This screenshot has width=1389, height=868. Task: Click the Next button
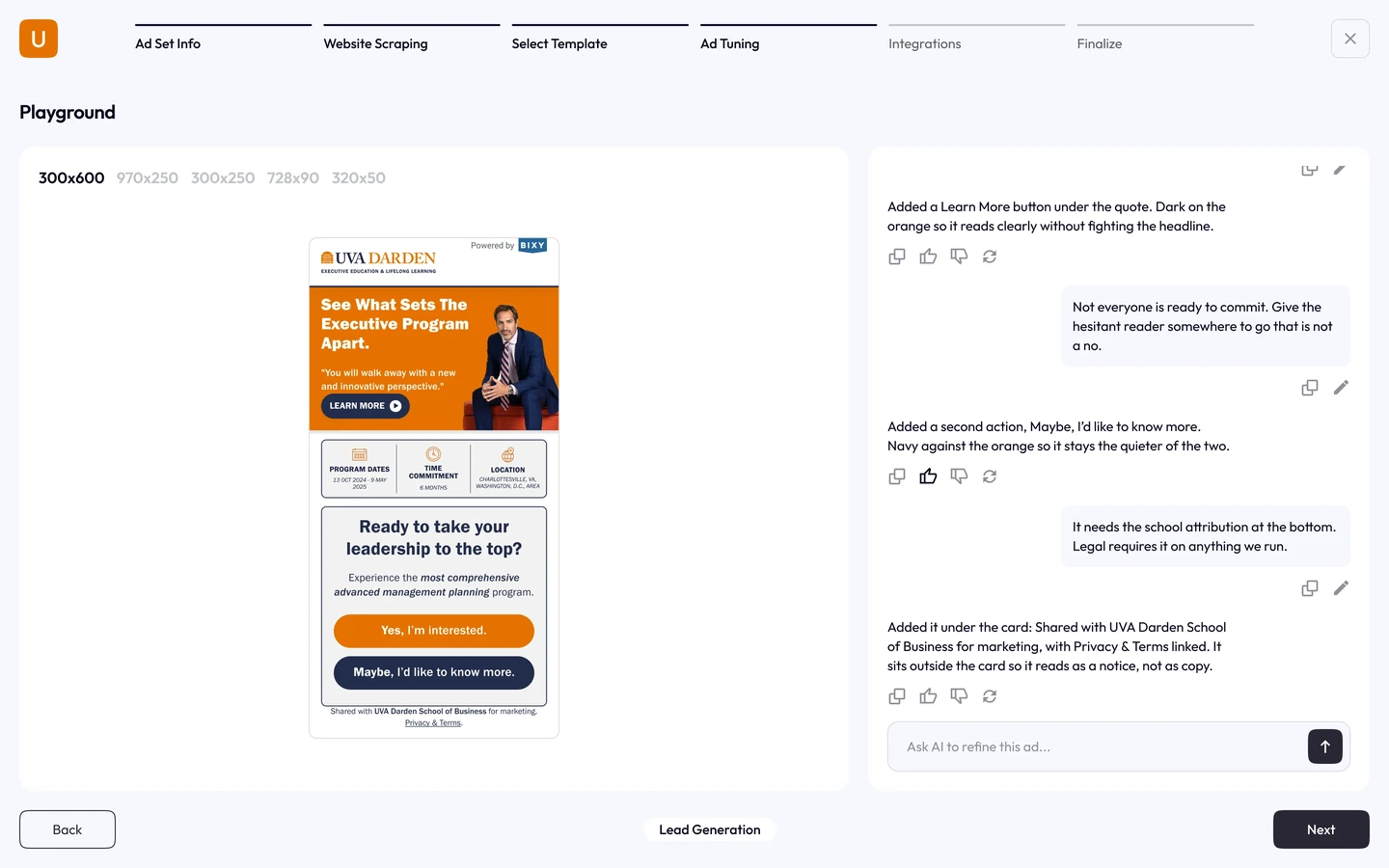click(1321, 829)
